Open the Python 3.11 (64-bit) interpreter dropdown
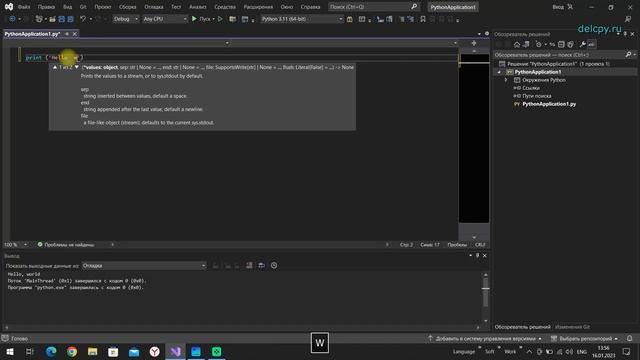640x360 pixels. [302, 19]
